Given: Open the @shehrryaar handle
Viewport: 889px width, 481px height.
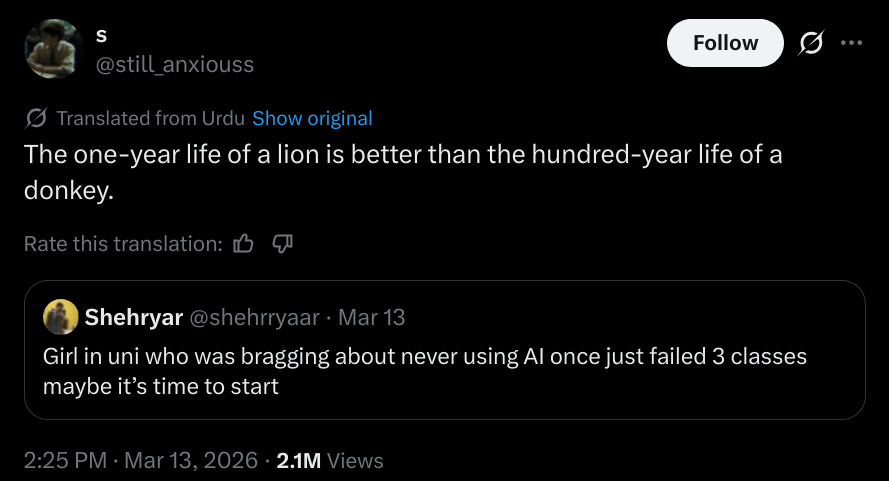Looking at the screenshot, I should 254,318.
